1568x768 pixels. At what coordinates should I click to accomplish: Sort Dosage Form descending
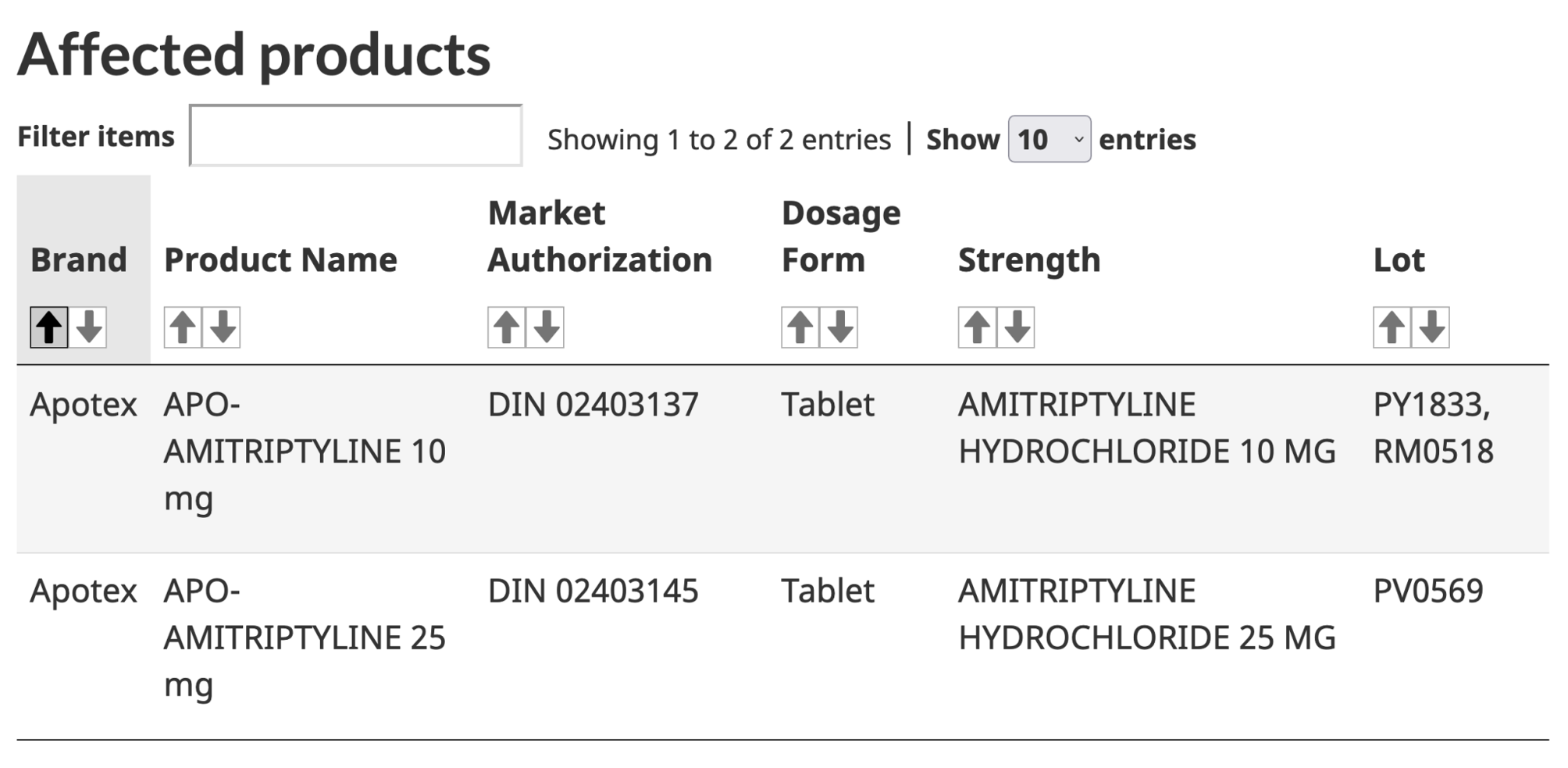pos(840,327)
